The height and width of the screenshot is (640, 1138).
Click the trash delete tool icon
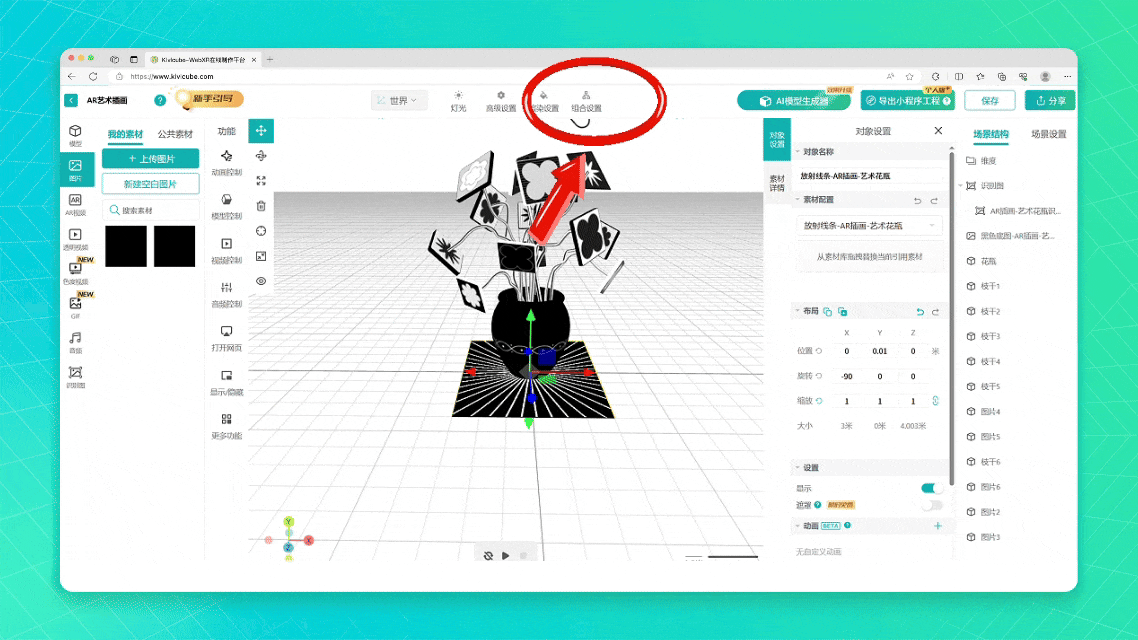point(261,206)
